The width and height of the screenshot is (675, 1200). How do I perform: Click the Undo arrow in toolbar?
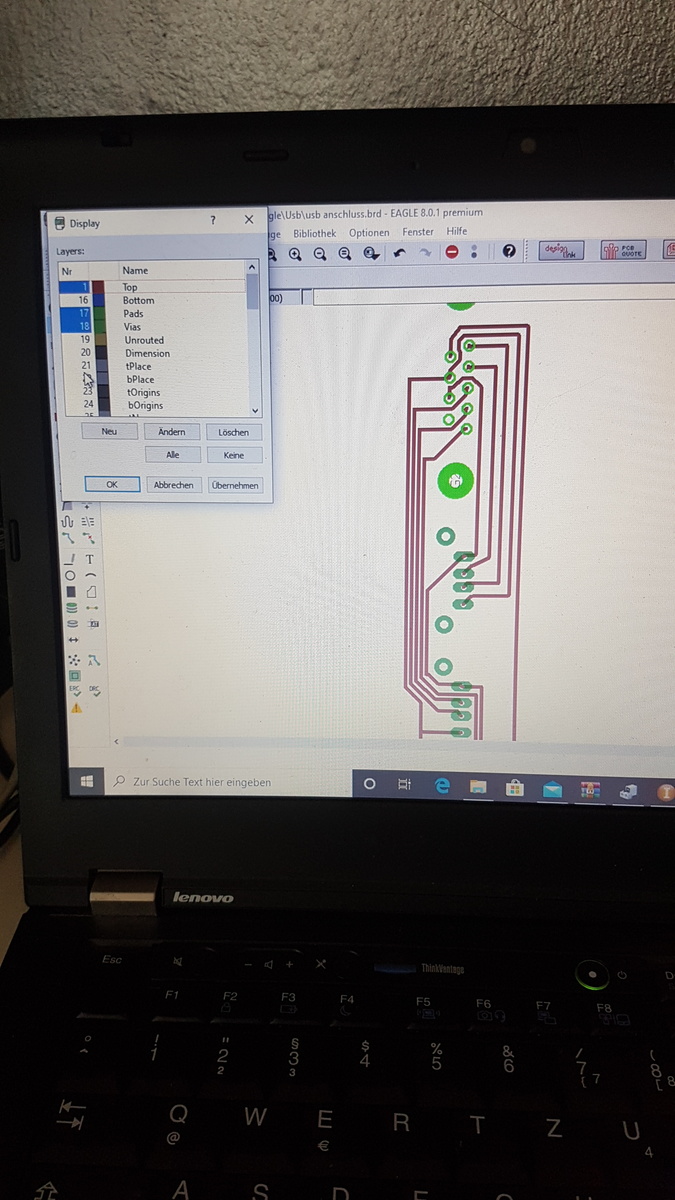(399, 253)
